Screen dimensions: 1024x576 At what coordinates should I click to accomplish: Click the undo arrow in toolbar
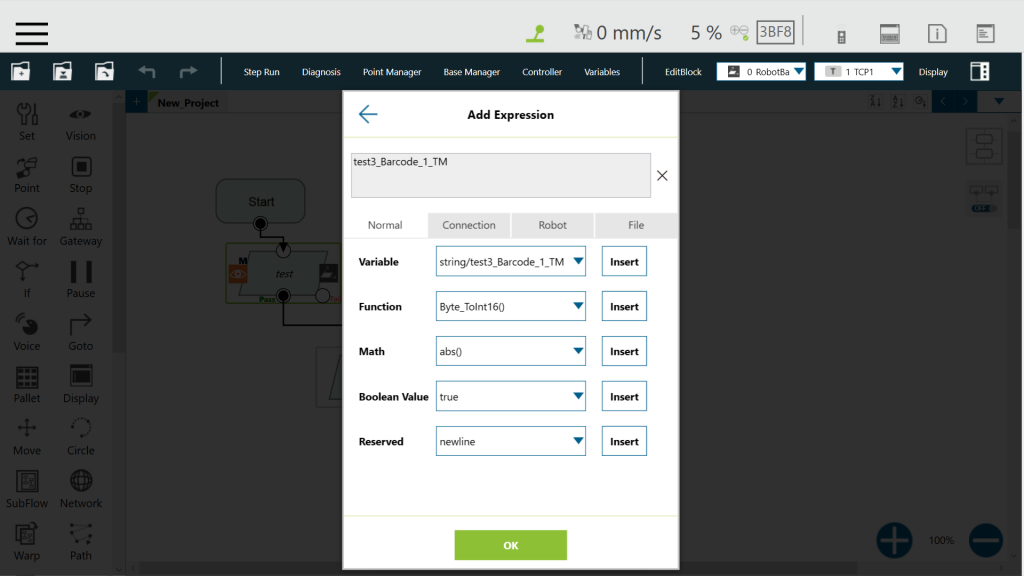click(x=147, y=72)
